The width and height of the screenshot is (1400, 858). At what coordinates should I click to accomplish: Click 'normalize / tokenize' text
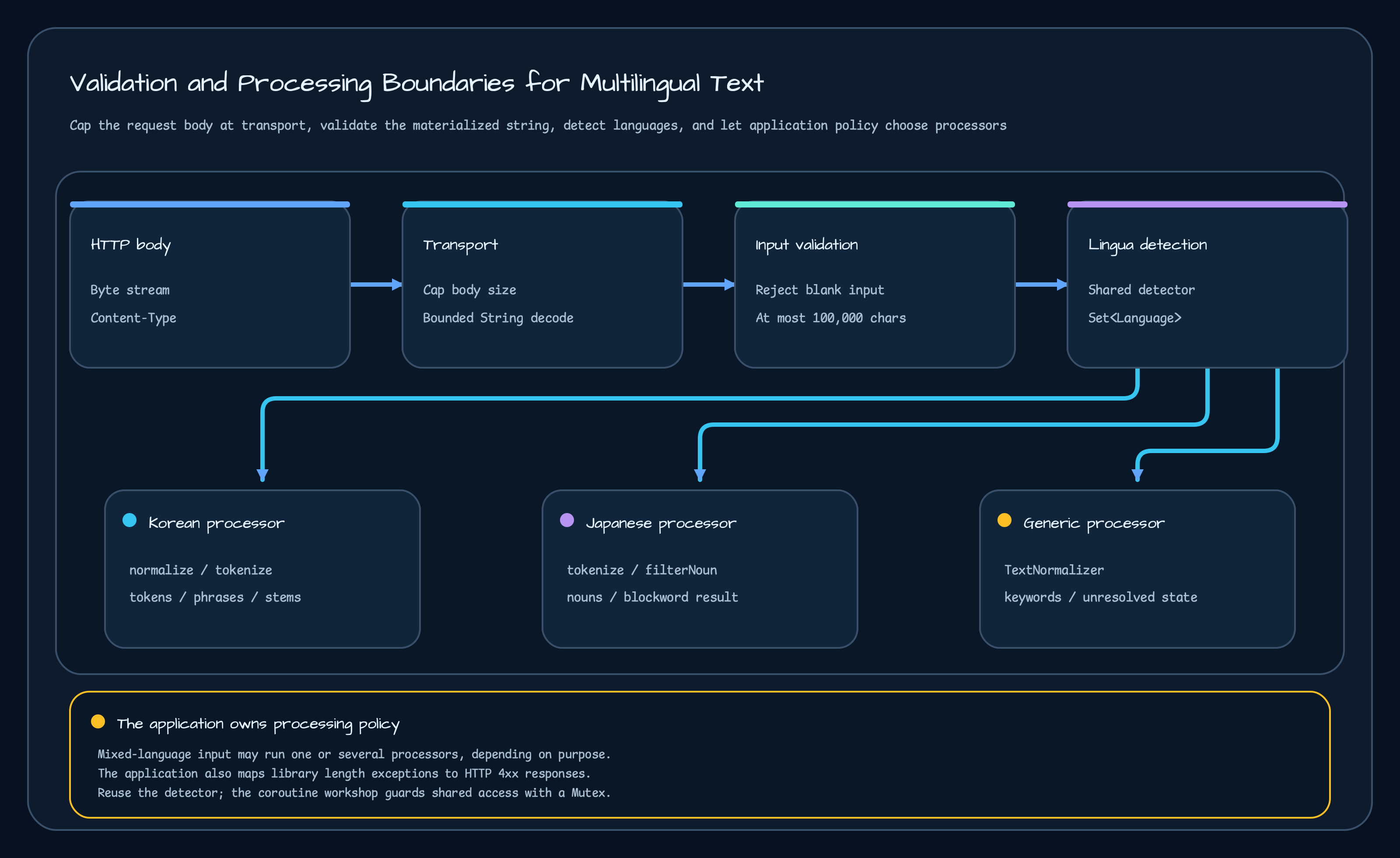200,570
